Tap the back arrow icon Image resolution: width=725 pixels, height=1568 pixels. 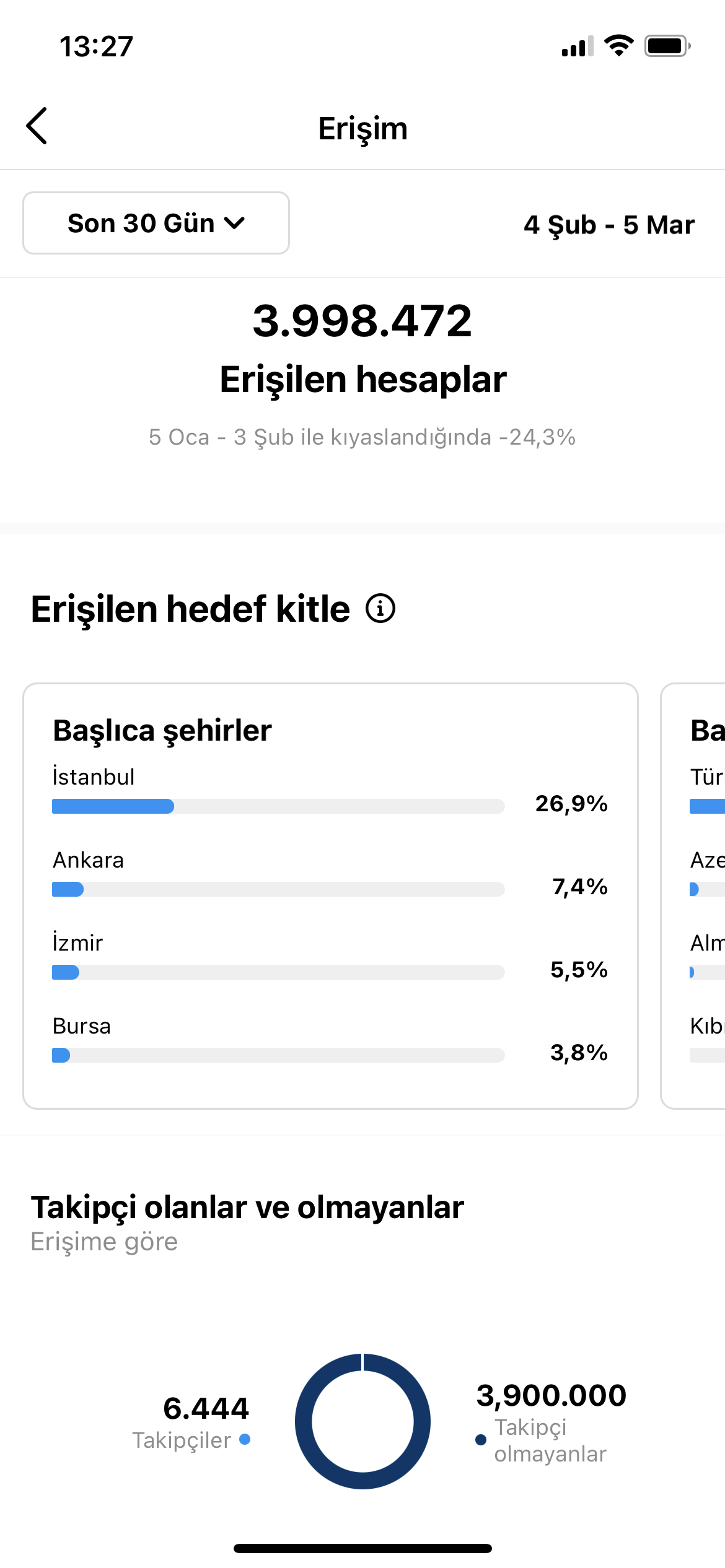(37, 126)
